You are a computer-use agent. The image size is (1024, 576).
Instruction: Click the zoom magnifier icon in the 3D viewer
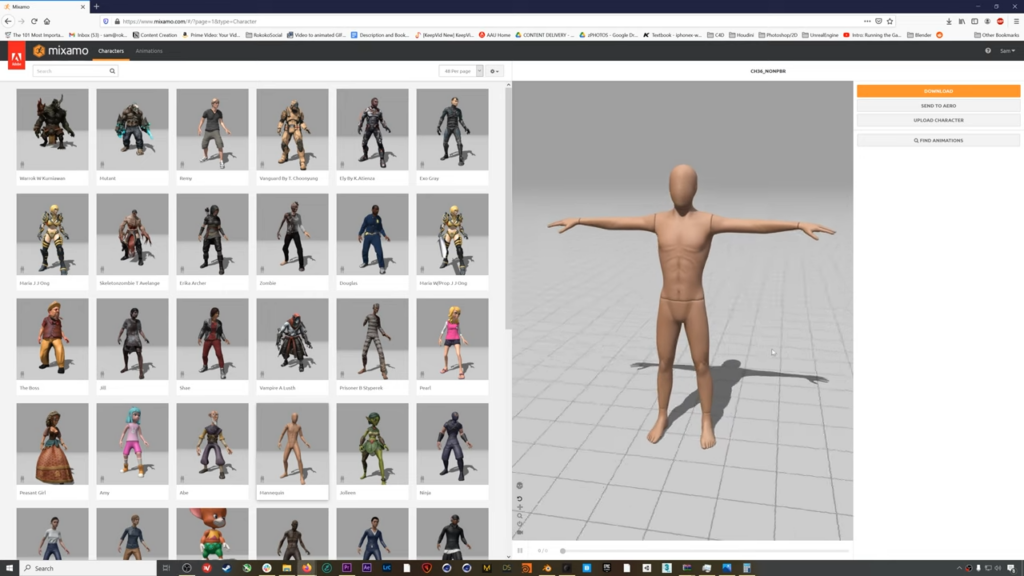click(520, 516)
